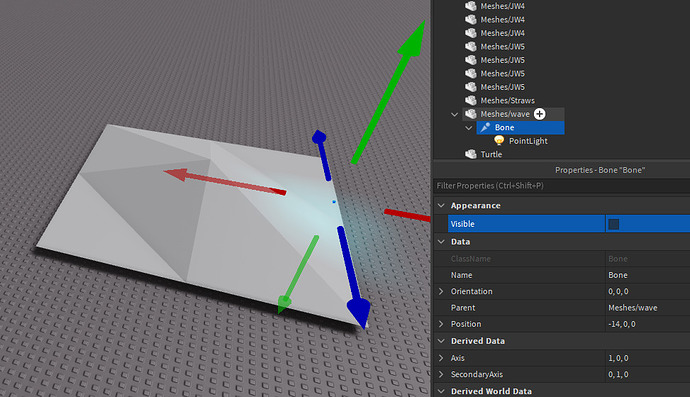690x397 pixels.
Task: Click the ClassName property label
Action: tap(470, 259)
